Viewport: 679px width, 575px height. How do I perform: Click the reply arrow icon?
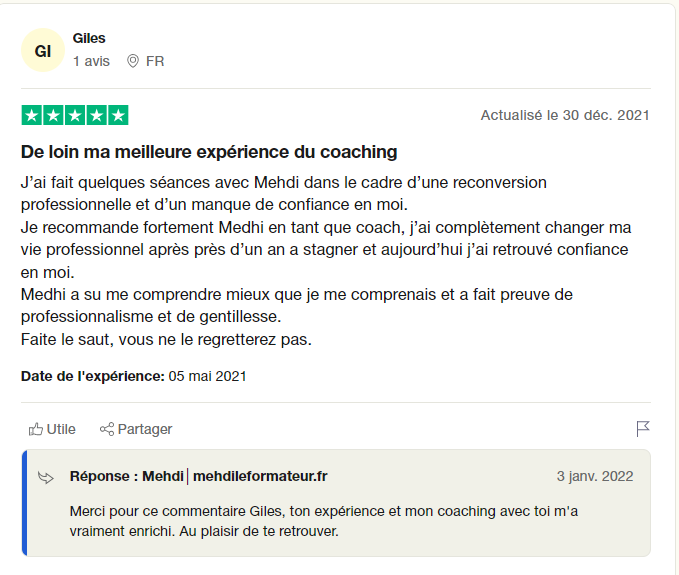tap(46, 477)
